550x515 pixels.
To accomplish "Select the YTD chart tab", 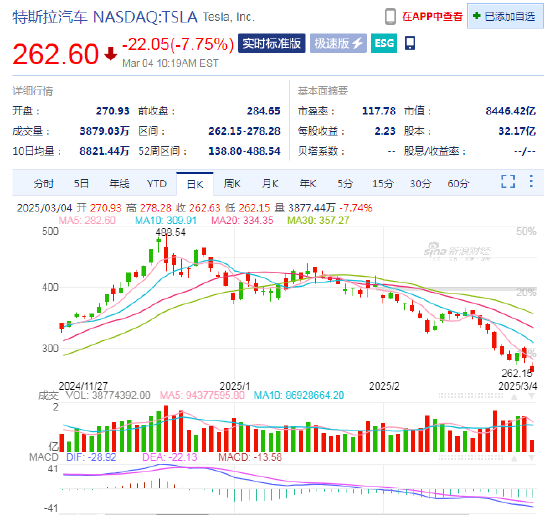I will point(156,183).
